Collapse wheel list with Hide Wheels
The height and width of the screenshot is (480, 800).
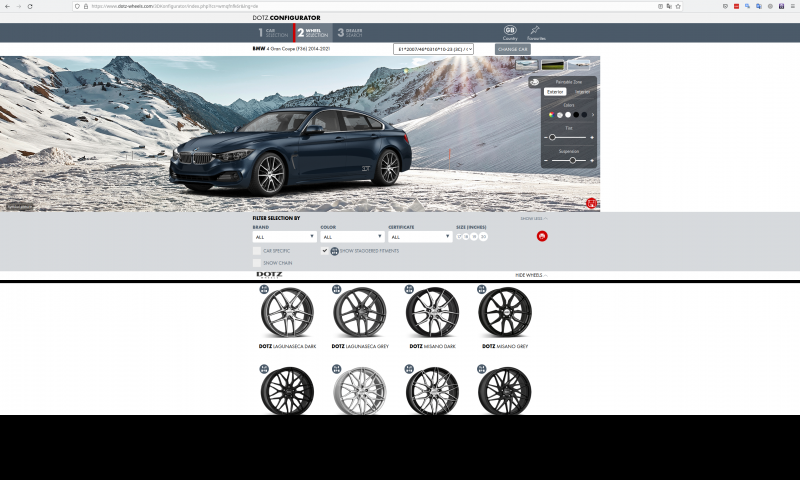531,275
